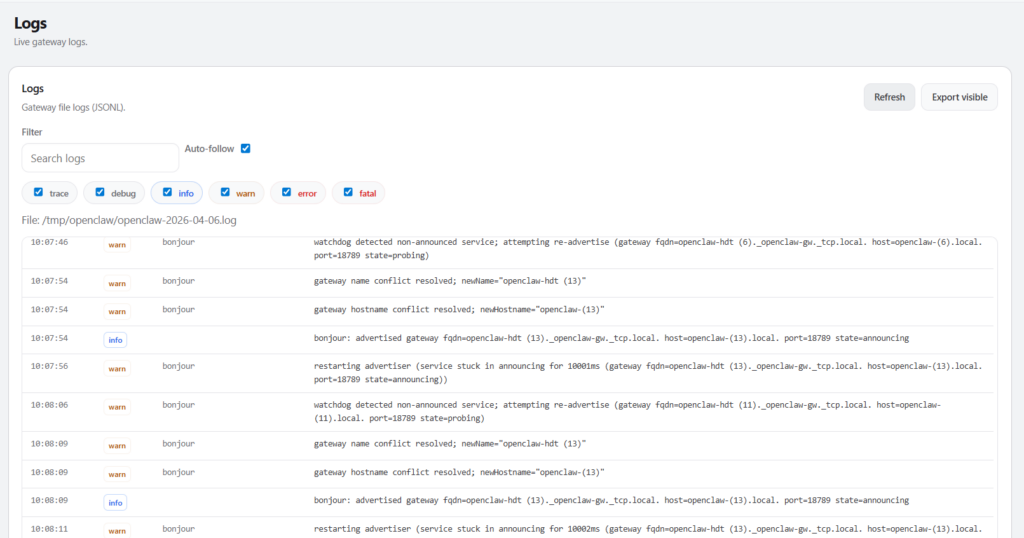Select the 10:07:54 gateway hostname conflict message
The width and height of the screenshot is (1024, 538).
pyautogui.click(x=459, y=310)
